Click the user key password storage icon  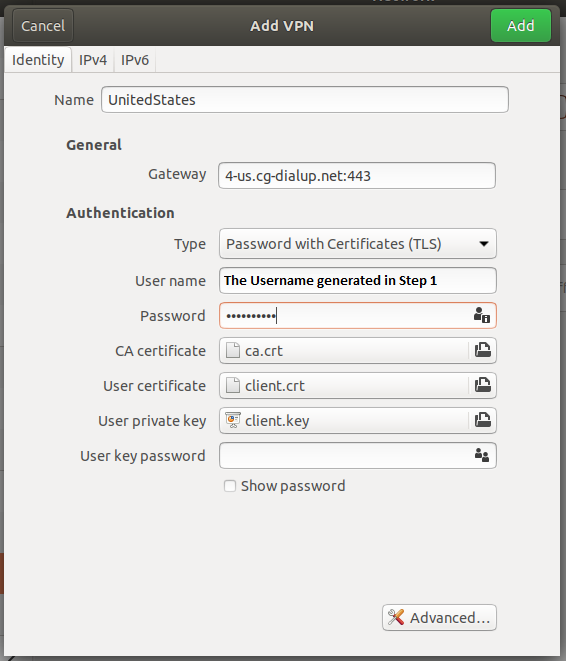[x=482, y=455]
